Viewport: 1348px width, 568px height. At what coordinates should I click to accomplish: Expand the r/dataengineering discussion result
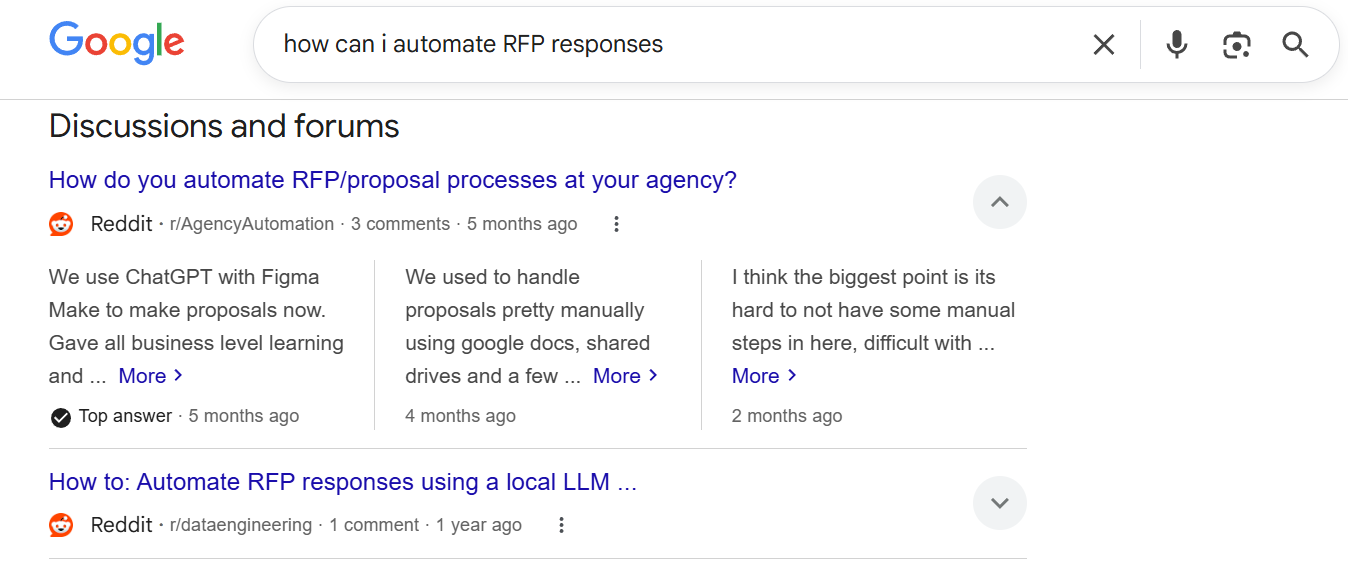point(1000,503)
